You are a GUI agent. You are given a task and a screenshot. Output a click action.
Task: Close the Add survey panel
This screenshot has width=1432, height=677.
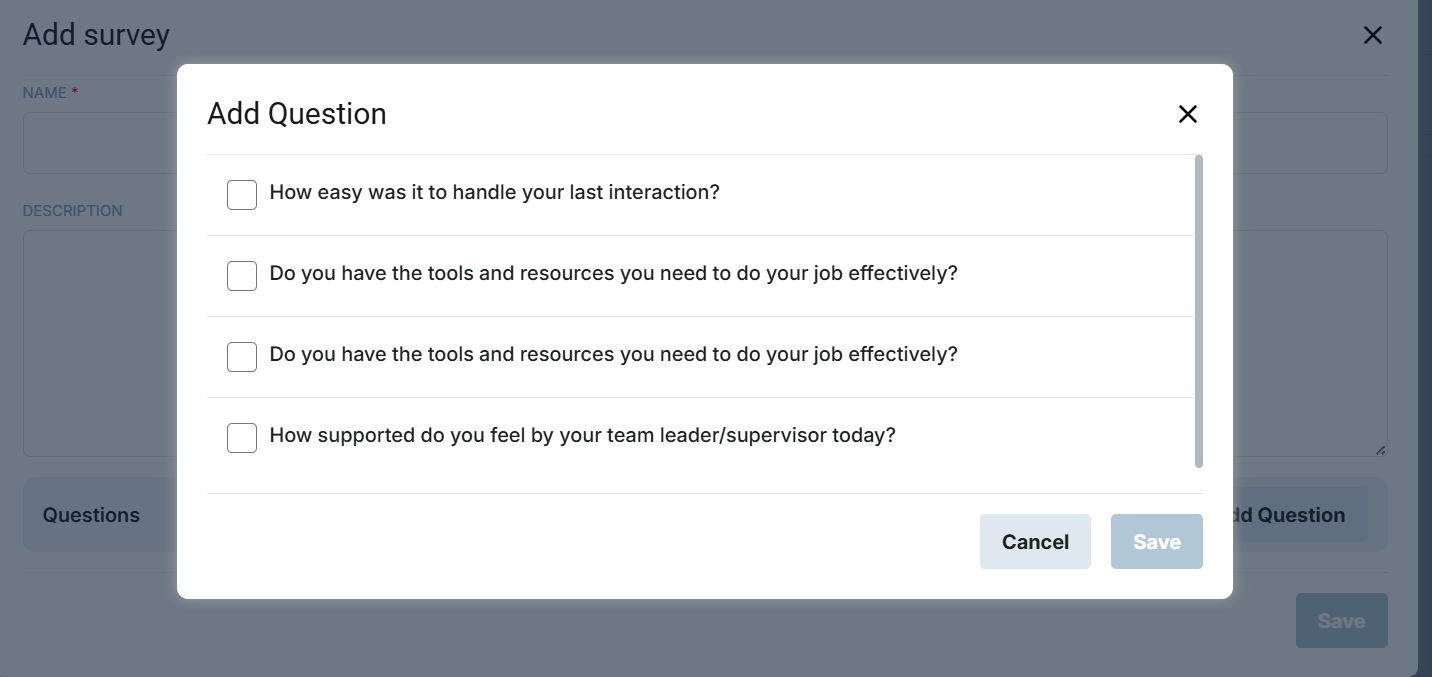[x=1372, y=36]
